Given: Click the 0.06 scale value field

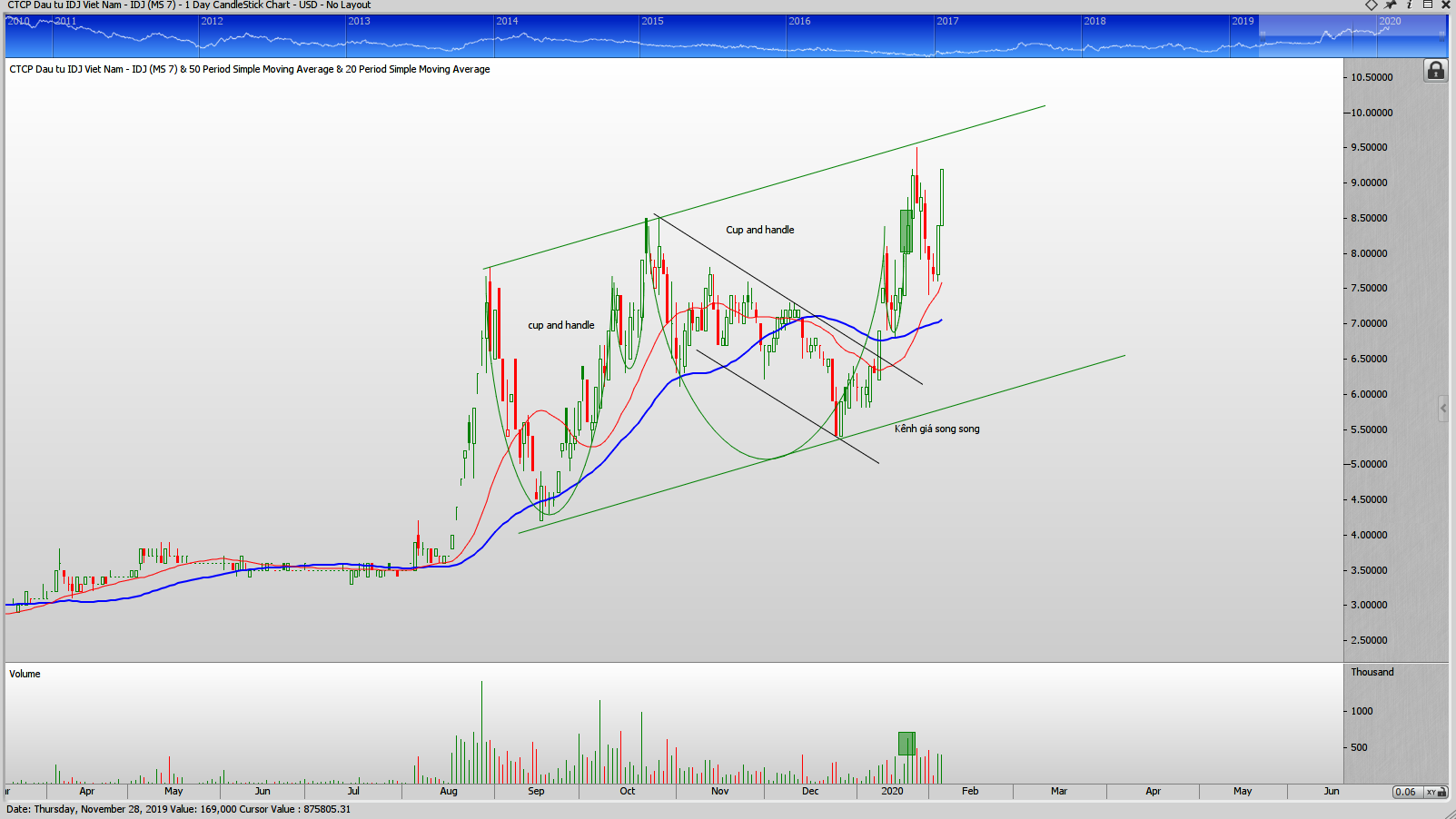Looking at the screenshot, I should (x=1406, y=792).
